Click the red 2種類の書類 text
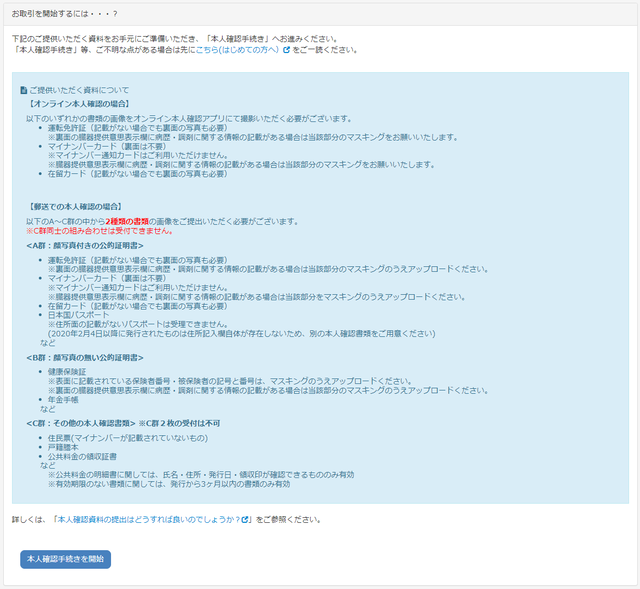 (127, 222)
